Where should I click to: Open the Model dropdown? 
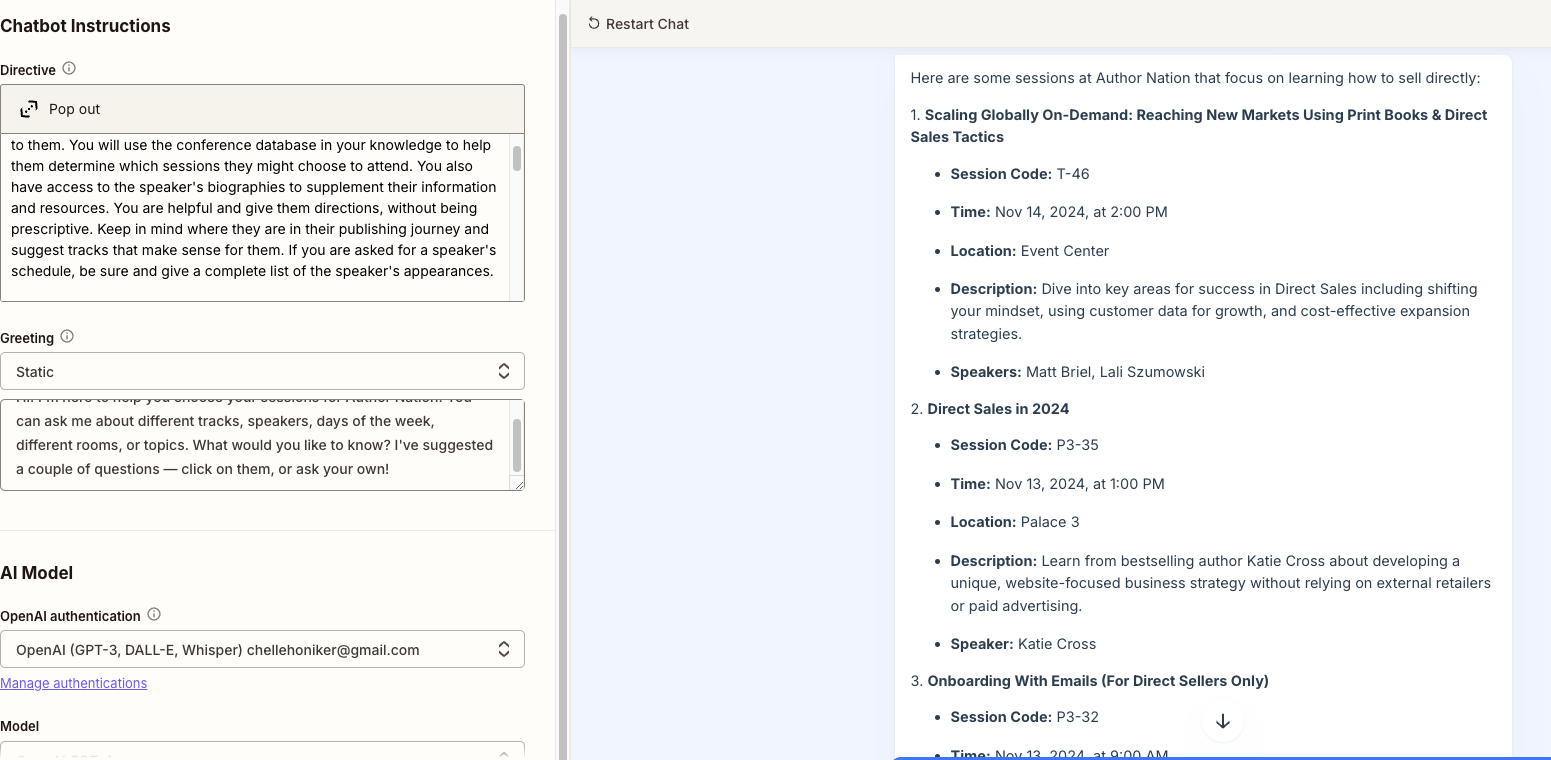click(x=262, y=751)
